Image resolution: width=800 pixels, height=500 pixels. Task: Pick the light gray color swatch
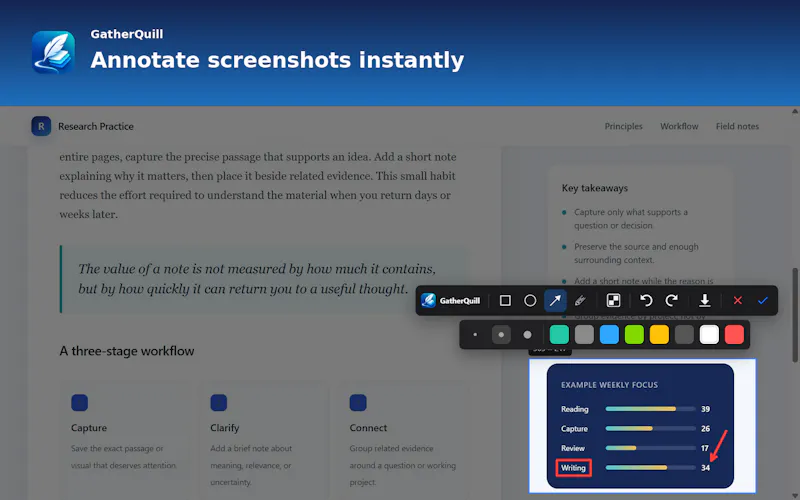pos(584,335)
